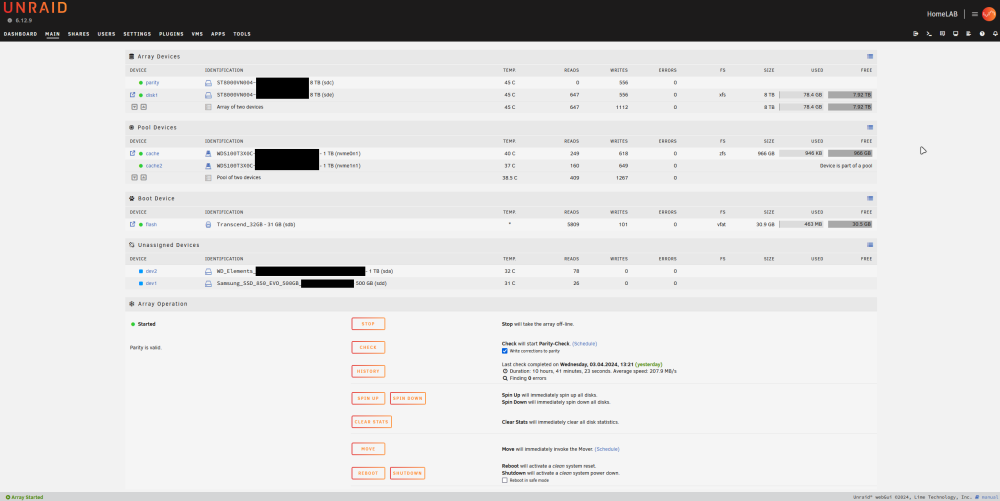Start parity check with Check button
1000x501 pixels.
[x=368, y=347]
